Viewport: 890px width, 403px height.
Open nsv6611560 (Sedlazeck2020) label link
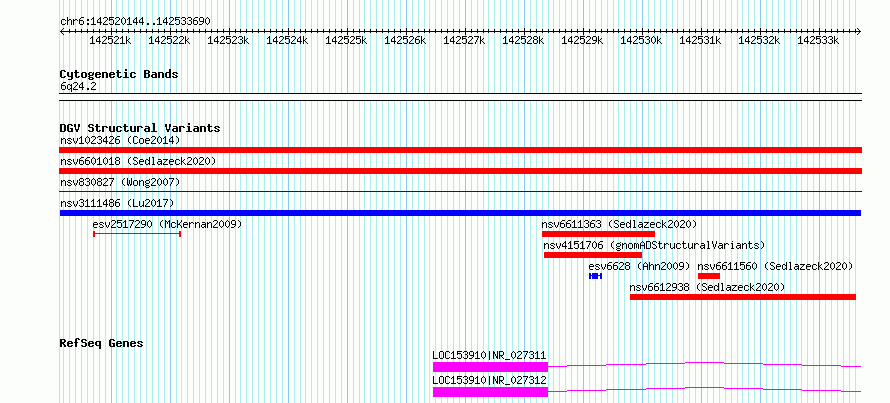[775, 266]
